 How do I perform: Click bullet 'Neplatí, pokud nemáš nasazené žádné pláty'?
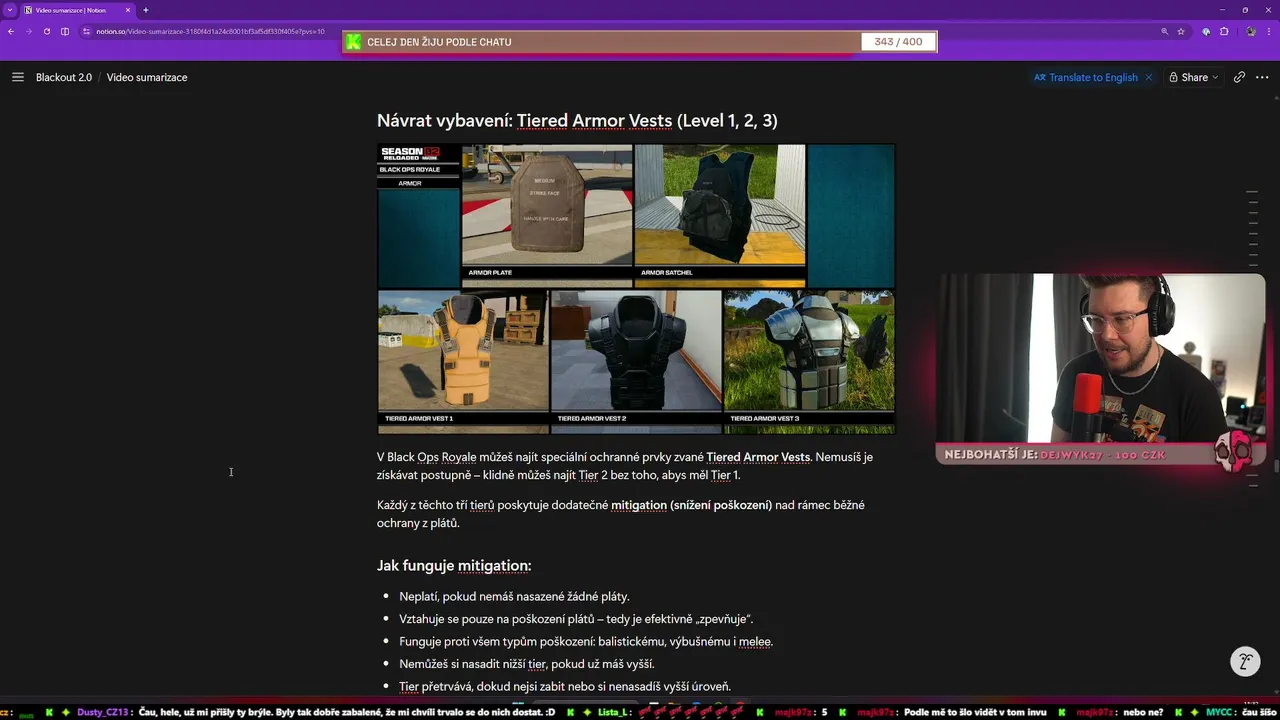click(514, 596)
